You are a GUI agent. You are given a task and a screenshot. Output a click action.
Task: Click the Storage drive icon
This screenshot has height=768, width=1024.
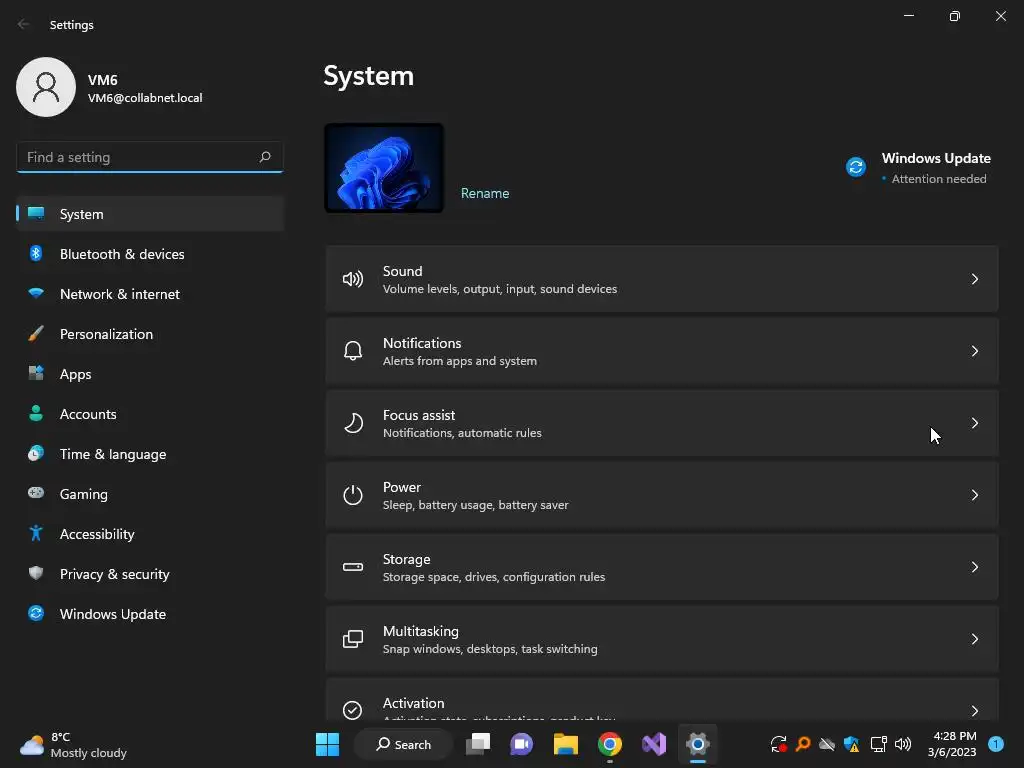pos(353,567)
